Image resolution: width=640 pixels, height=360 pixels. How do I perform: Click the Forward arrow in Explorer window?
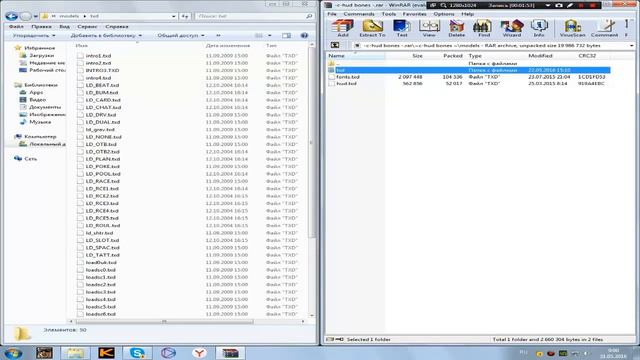coord(25,16)
